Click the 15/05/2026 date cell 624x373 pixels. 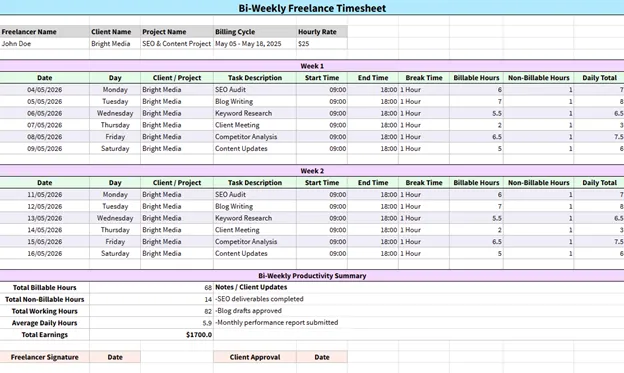[45, 242]
